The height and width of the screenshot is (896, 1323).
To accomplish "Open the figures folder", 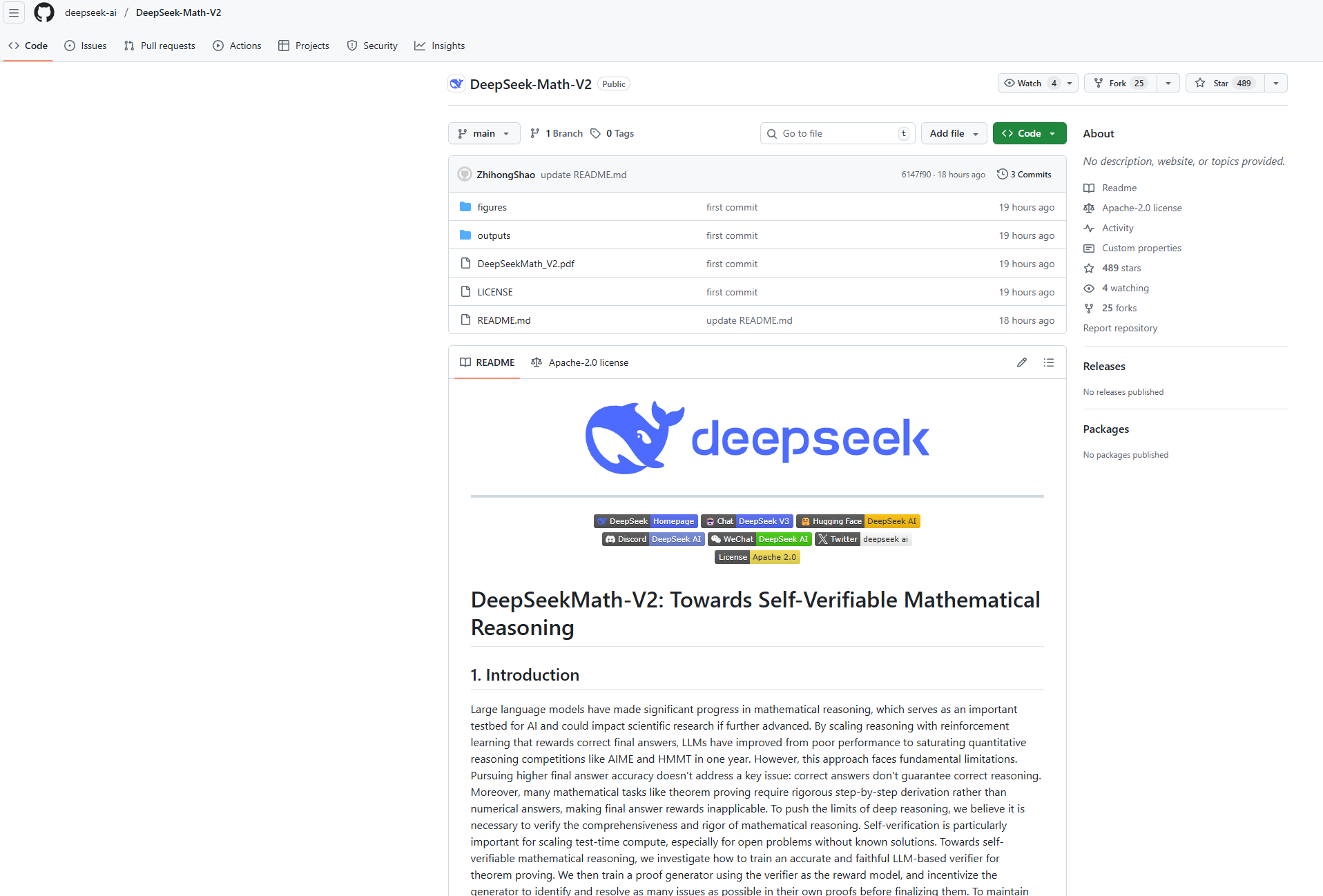I will pos(492,207).
